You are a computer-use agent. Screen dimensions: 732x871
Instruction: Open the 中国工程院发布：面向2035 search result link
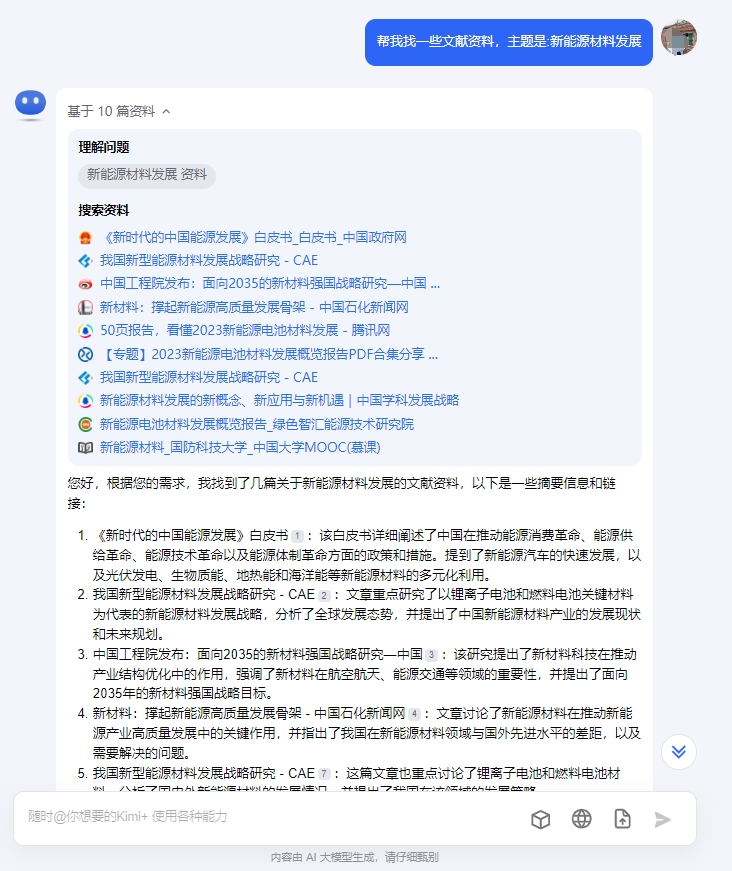point(270,284)
